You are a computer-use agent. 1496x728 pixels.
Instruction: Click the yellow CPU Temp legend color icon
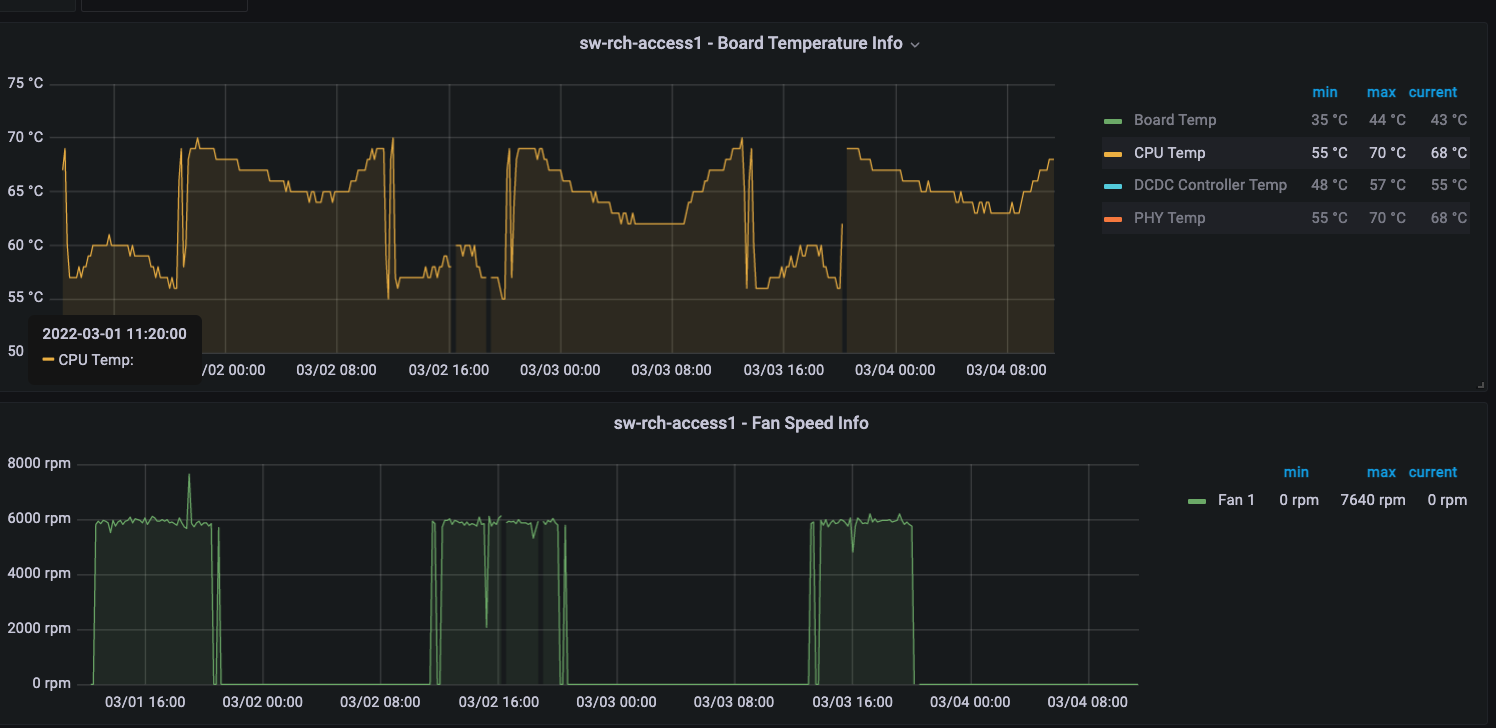point(1113,154)
